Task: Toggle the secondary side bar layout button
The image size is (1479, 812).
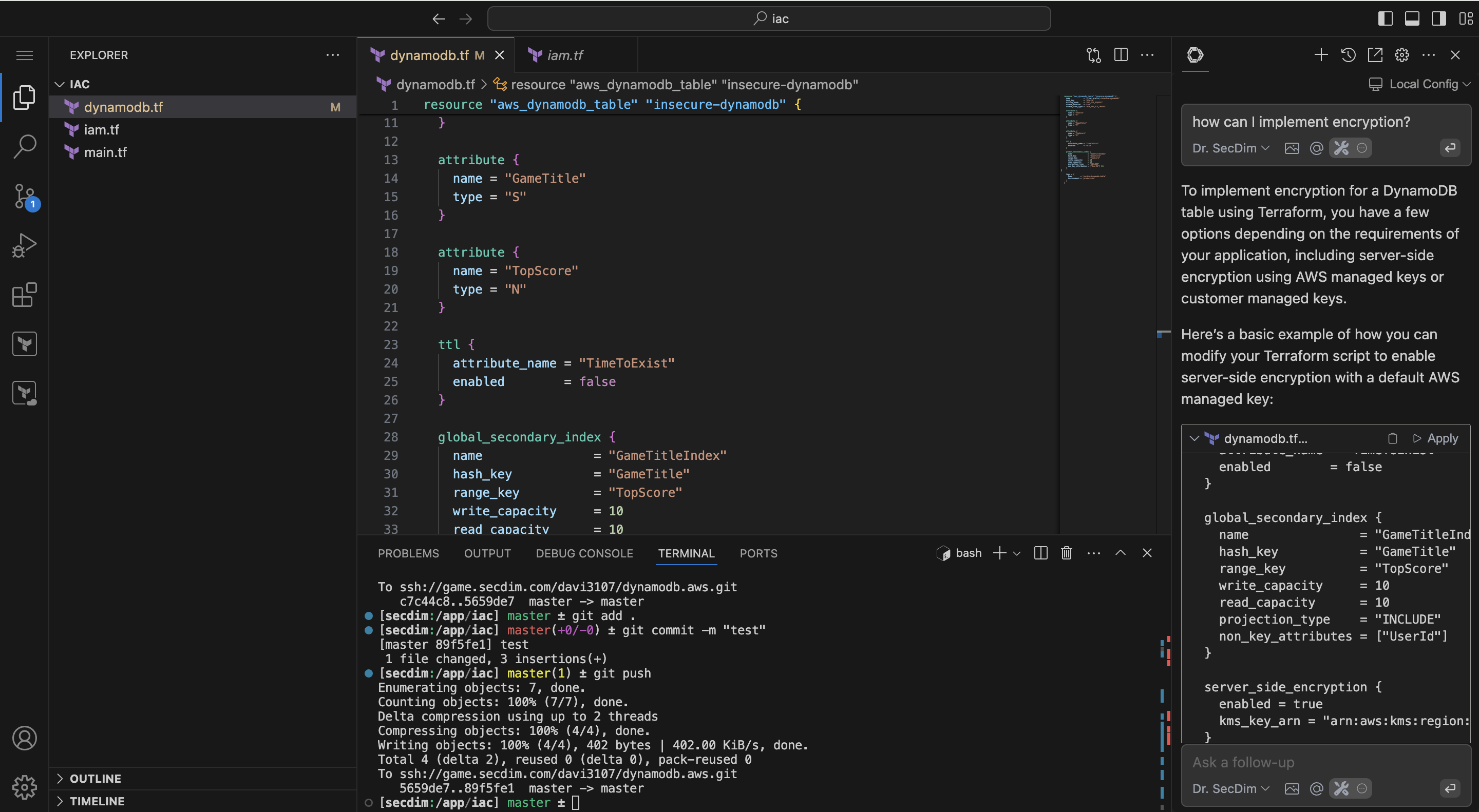Action: click(1438, 18)
